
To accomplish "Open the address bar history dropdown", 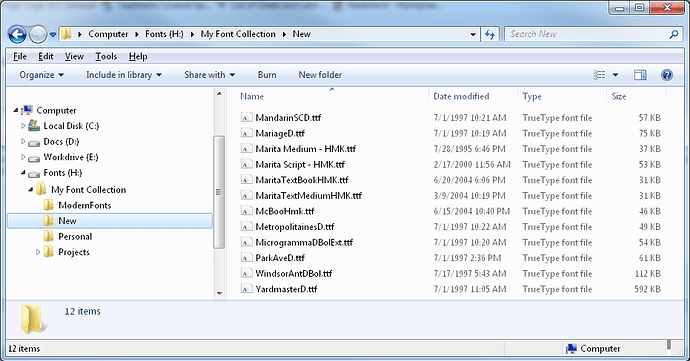I will (473, 34).
